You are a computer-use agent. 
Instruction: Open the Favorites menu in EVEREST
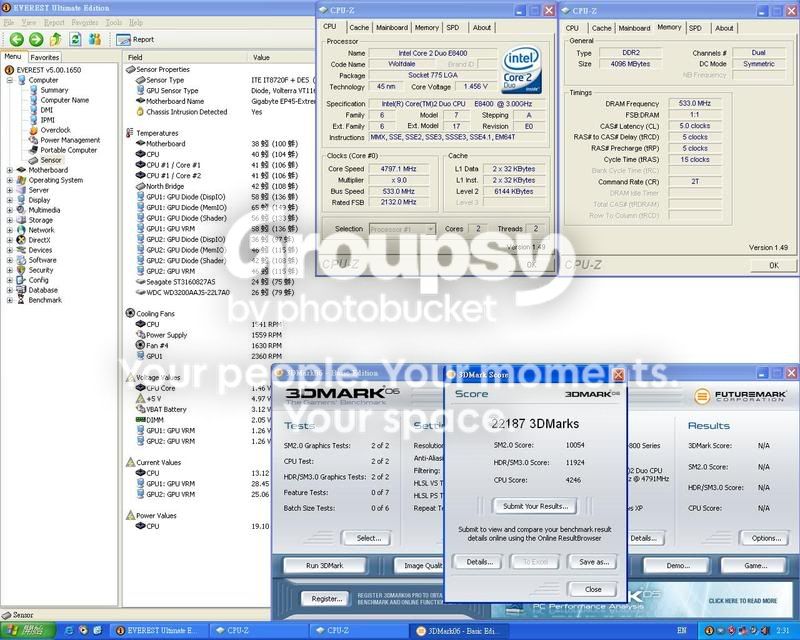pyautogui.click(x=85, y=22)
